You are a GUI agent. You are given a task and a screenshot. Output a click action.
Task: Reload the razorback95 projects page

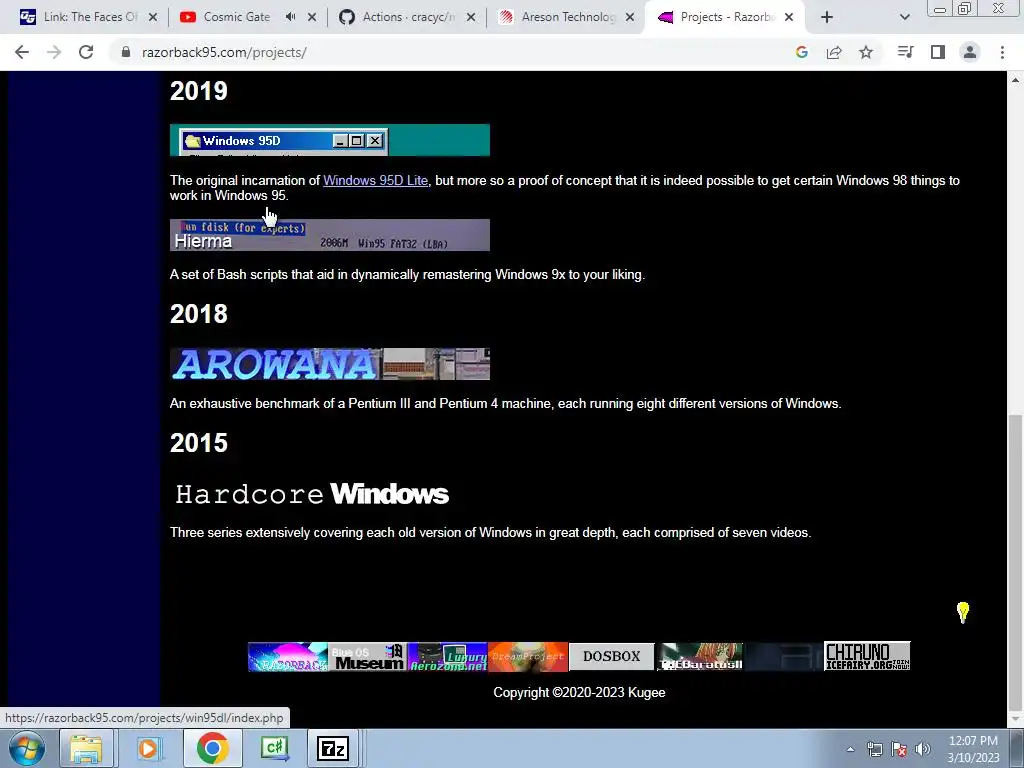click(x=86, y=52)
